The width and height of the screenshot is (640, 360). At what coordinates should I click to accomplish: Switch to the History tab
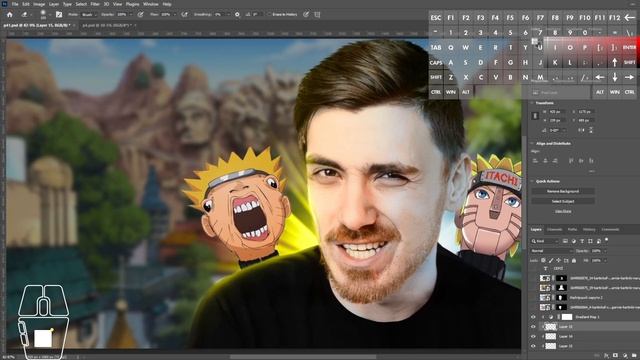click(589, 229)
